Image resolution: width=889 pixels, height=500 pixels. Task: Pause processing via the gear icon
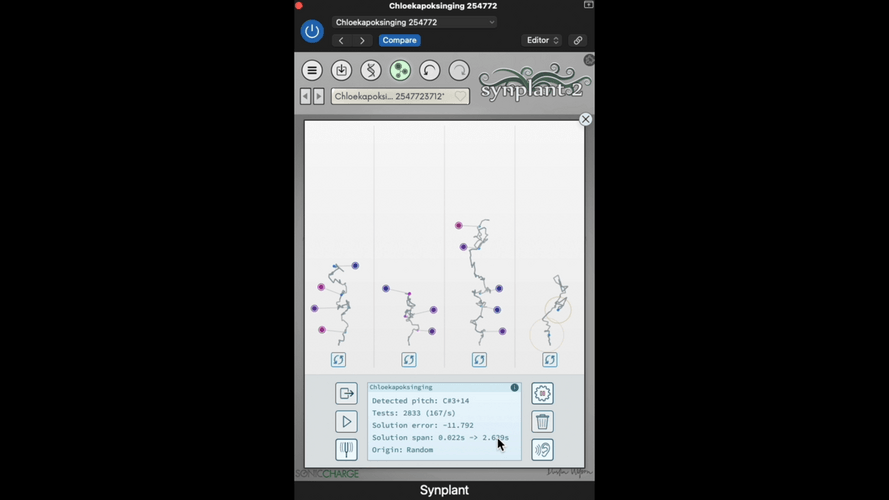click(x=543, y=393)
